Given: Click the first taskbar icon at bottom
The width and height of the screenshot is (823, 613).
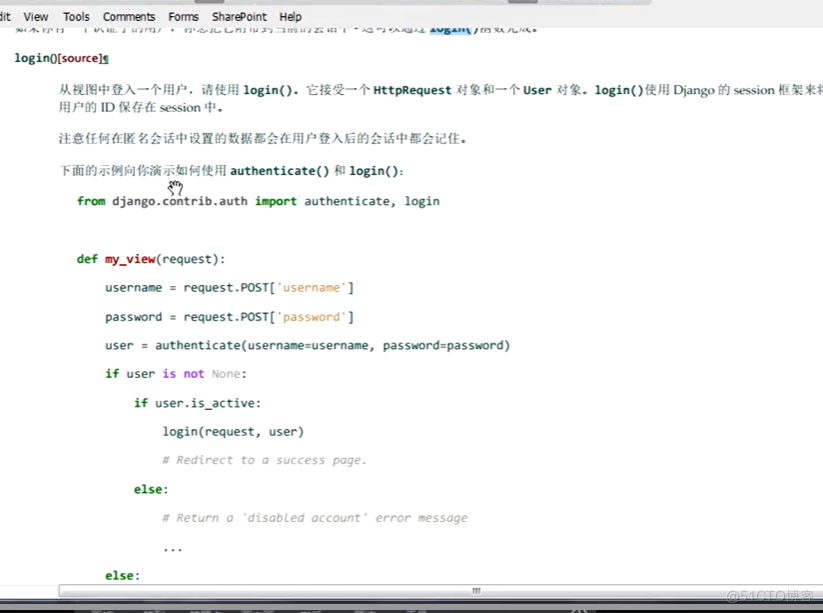Looking at the screenshot, I should (102, 608).
